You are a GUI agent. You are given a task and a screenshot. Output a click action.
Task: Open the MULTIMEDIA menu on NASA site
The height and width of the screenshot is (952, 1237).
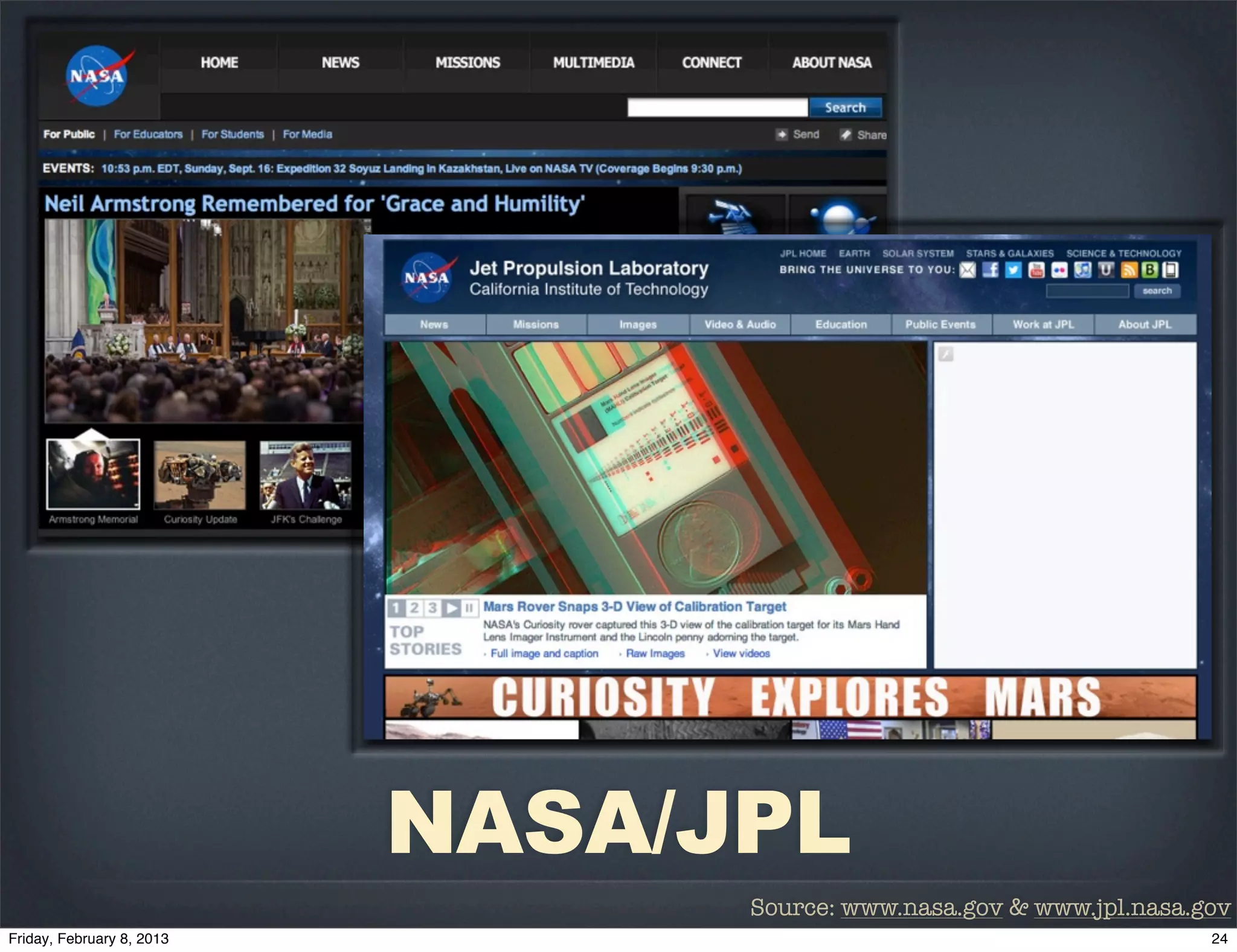point(594,63)
